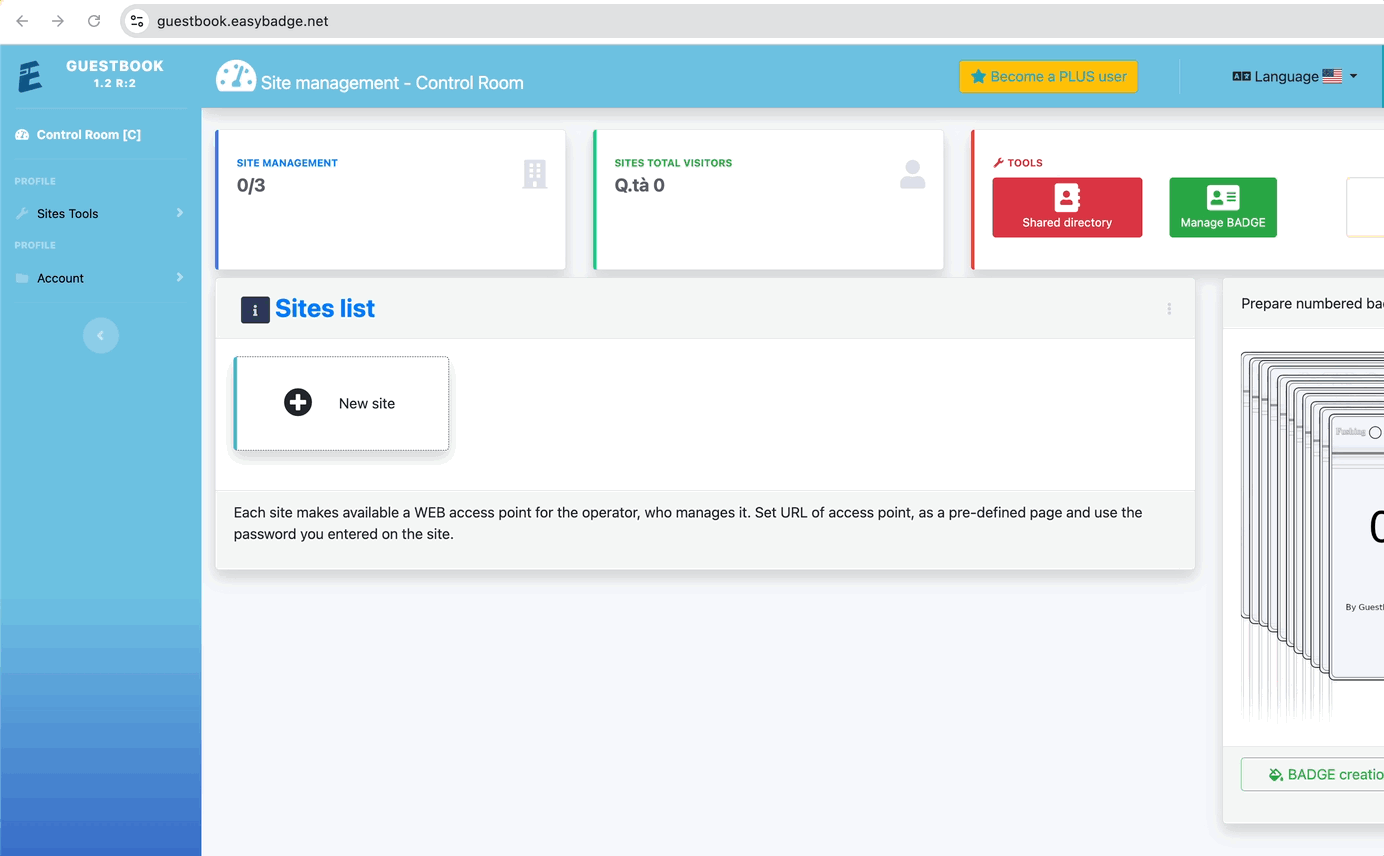Click the Manage BADGE green button
This screenshot has width=1384, height=856.
pos(1222,207)
